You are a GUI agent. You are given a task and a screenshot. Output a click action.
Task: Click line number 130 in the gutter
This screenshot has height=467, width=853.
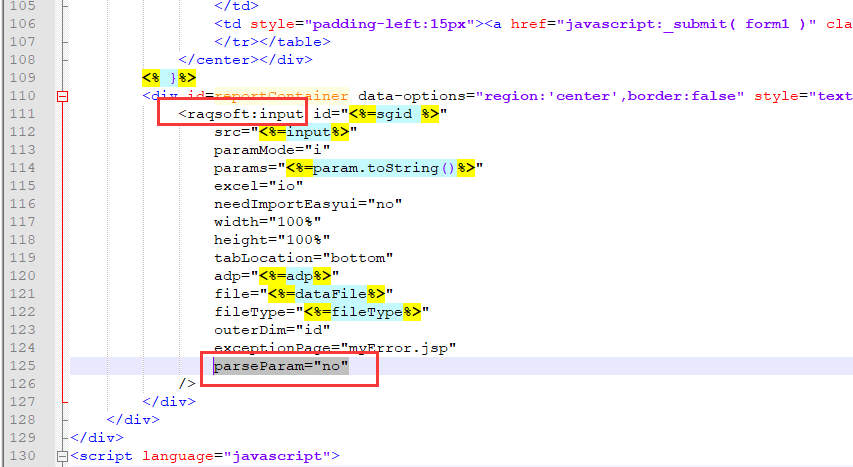point(22,456)
